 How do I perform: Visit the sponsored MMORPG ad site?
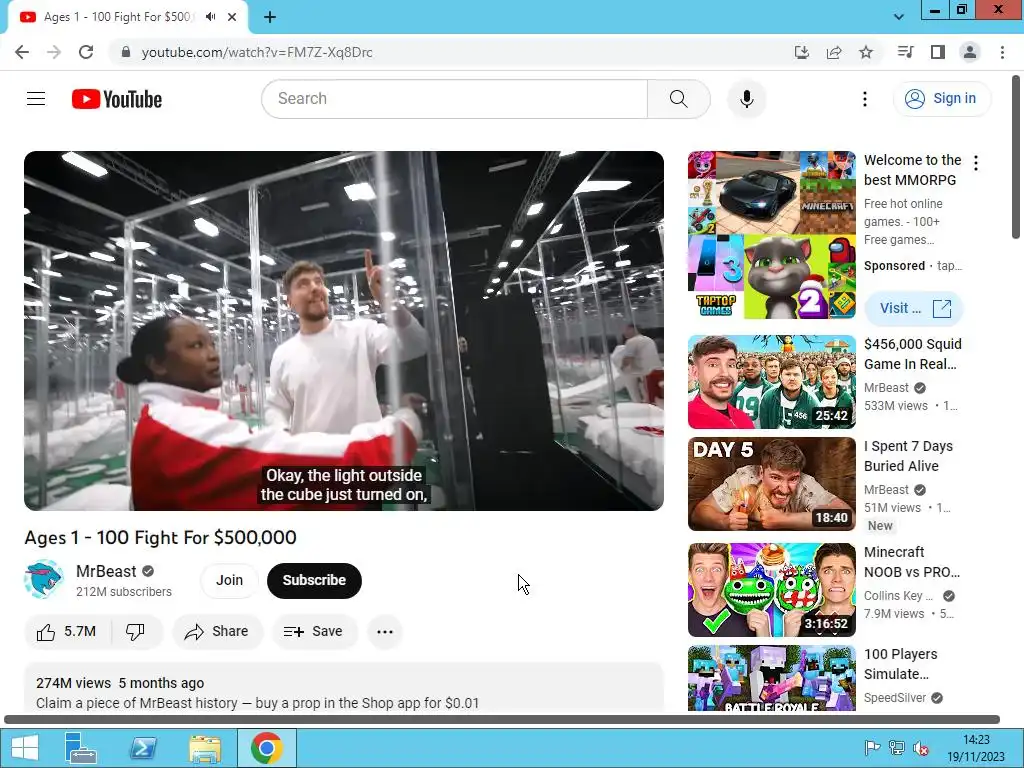[x=914, y=308]
